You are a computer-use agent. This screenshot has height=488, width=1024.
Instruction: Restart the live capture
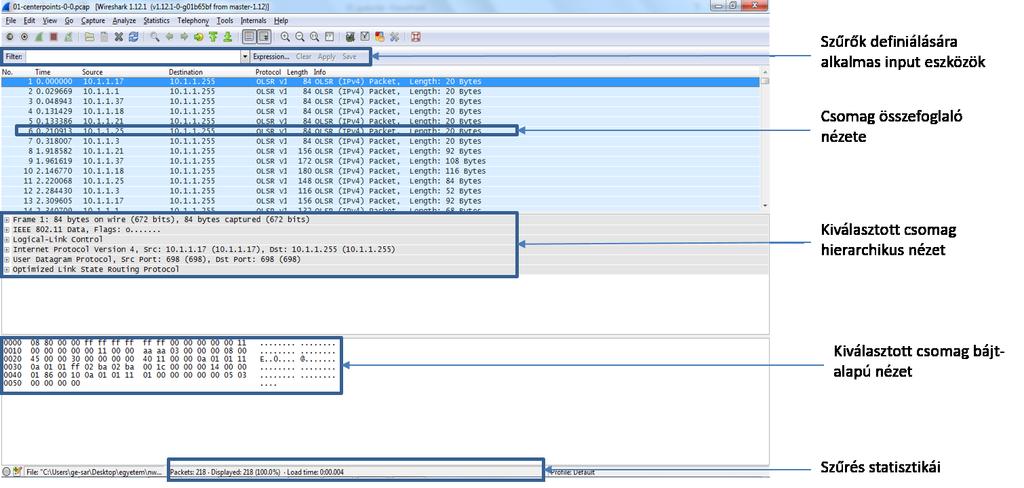68,37
